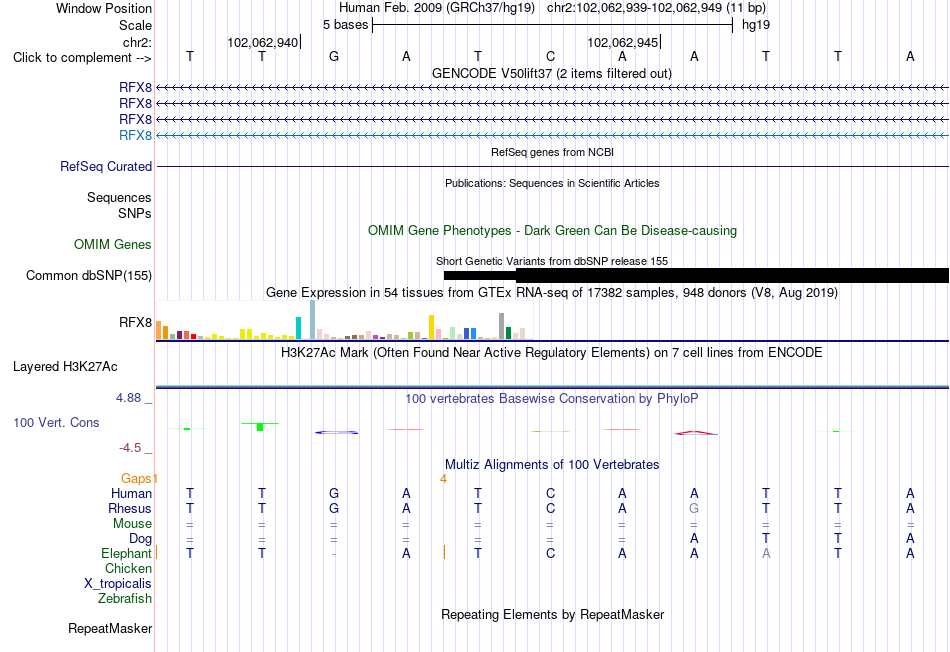Image resolution: width=950 pixels, height=652 pixels.
Task: Click the hg19 label beside scale bar
Action: pyautogui.click(x=756, y=25)
